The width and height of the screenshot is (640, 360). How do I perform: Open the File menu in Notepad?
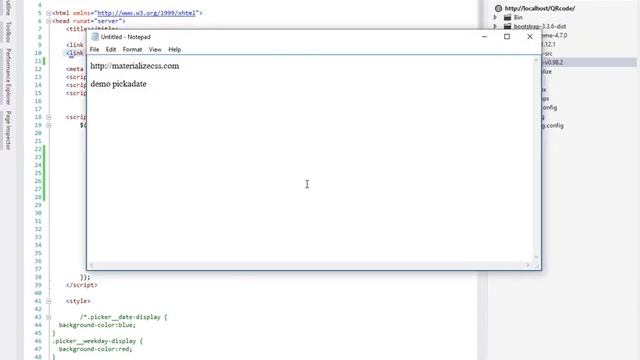tap(94, 49)
